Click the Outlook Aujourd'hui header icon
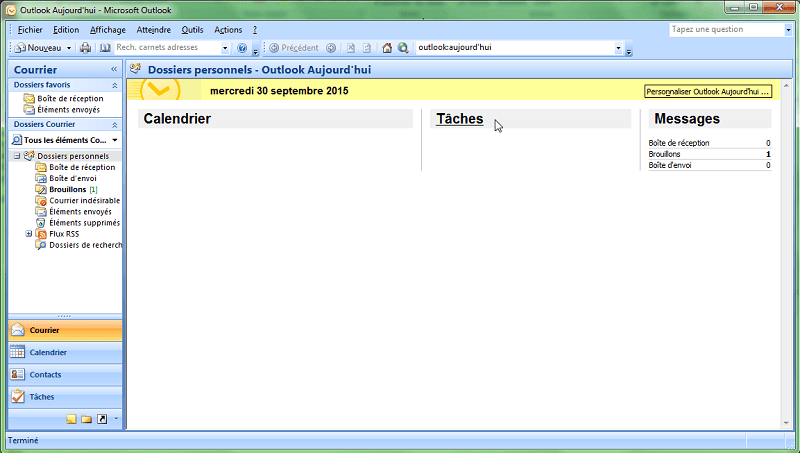Image resolution: width=800 pixels, height=453 pixels. tap(135, 69)
